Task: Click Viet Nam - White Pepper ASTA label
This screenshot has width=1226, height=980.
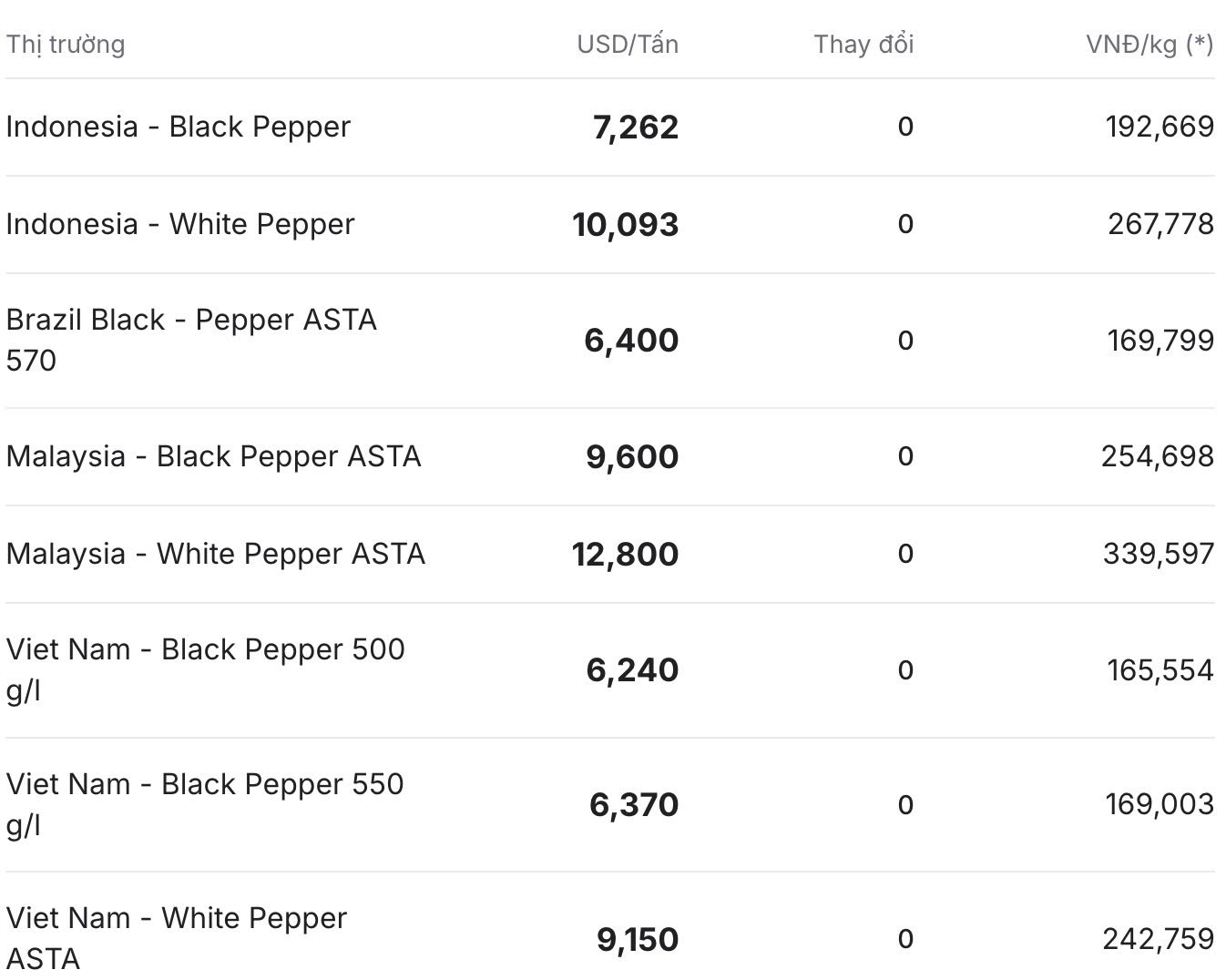Action: coord(177,938)
